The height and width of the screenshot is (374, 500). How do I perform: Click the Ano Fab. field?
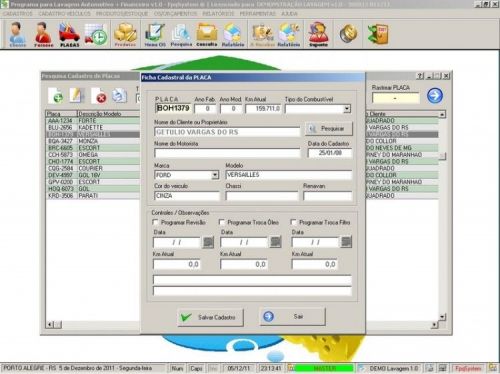tap(205, 109)
